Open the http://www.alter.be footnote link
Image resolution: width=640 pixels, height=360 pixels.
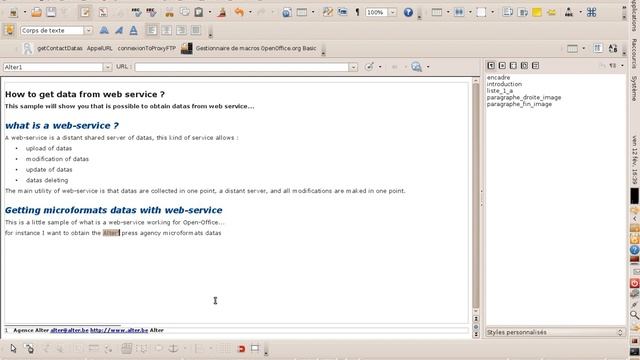[x=119, y=330]
